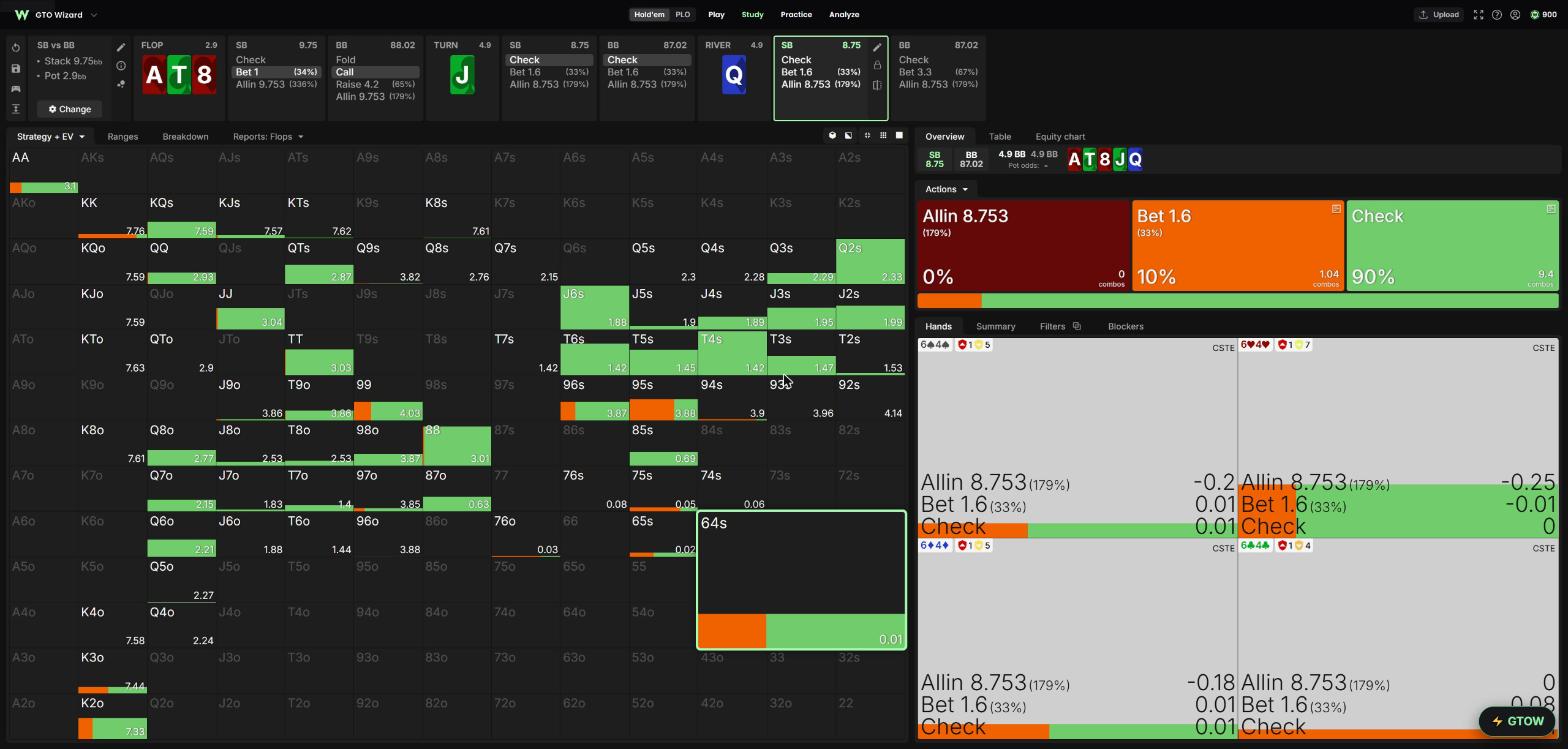Click the Upload button
Image resolution: width=1568 pixels, height=749 pixels.
click(1439, 15)
